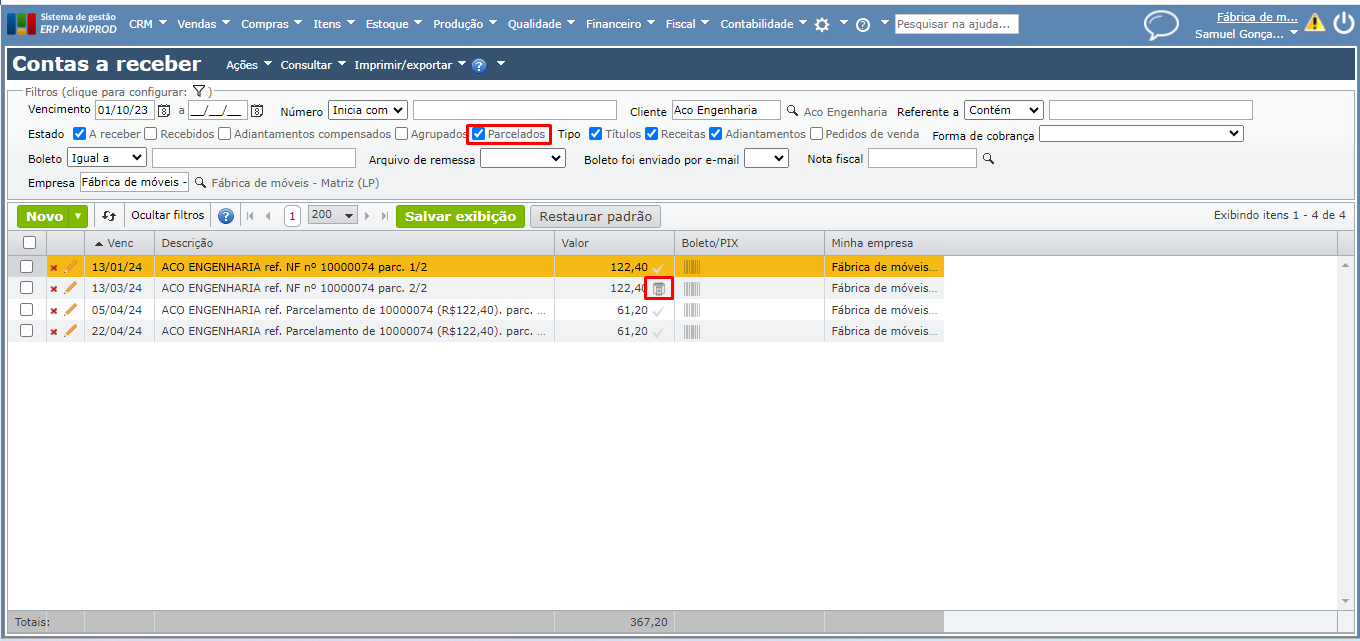Open calendar for Vencimento start date
Viewport: 1360px width, 641px height.
tap(165, 111)
